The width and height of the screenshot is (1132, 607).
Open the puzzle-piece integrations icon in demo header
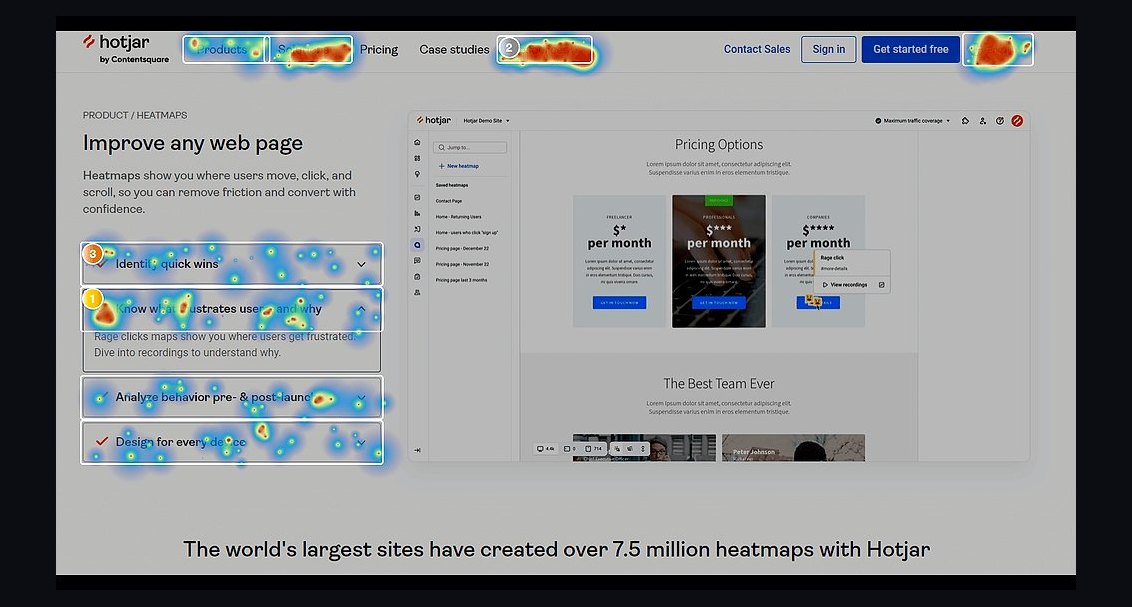click(965, 121)
